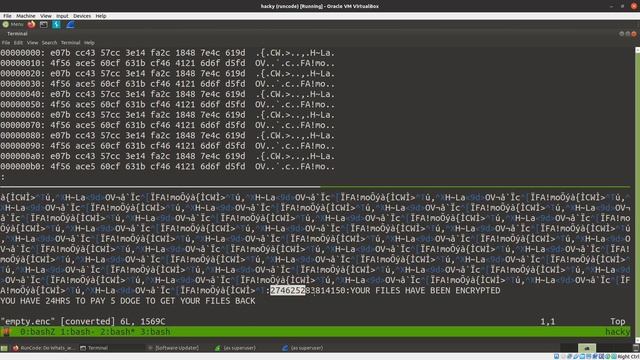Click the guest panel's far-right end icon
Screen dimensions: 640x360
636,348
